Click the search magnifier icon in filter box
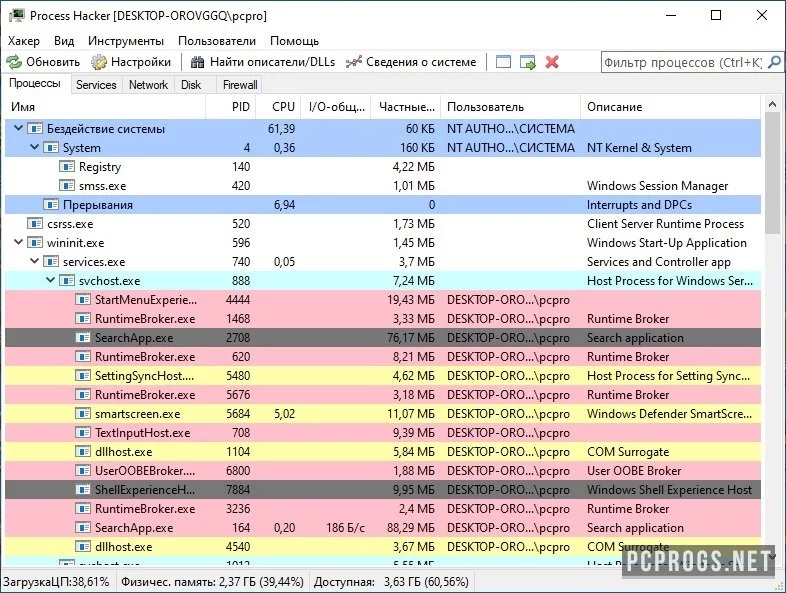Screen dimensions: 786x593 click(x=774, y=62)
